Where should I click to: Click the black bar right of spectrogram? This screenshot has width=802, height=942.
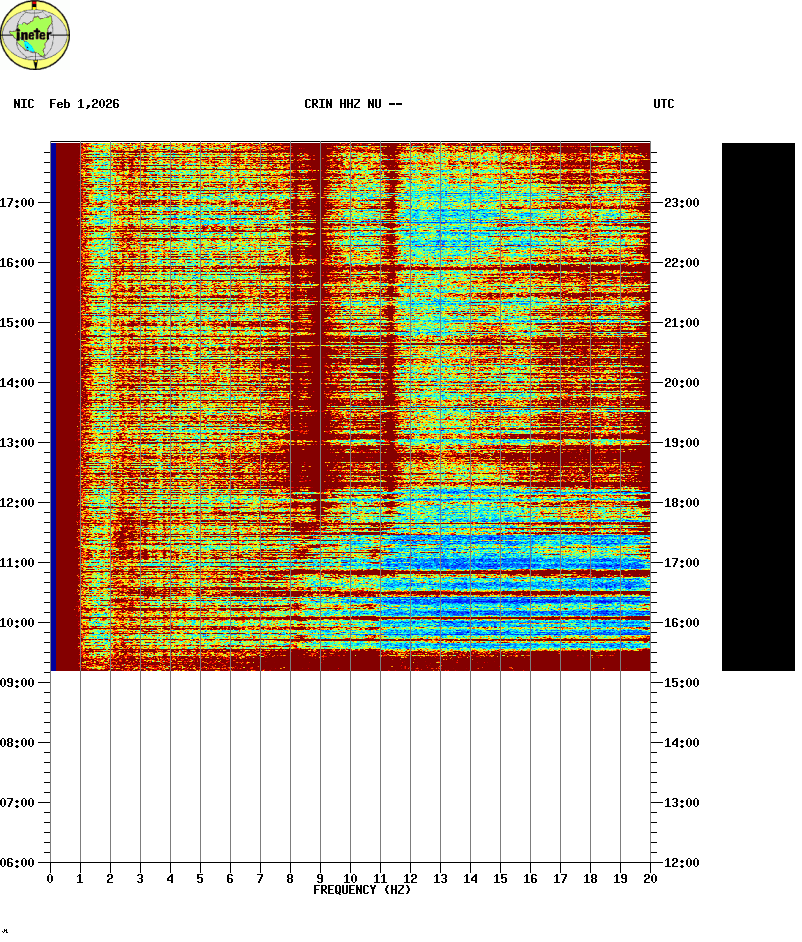coord(758,406)
